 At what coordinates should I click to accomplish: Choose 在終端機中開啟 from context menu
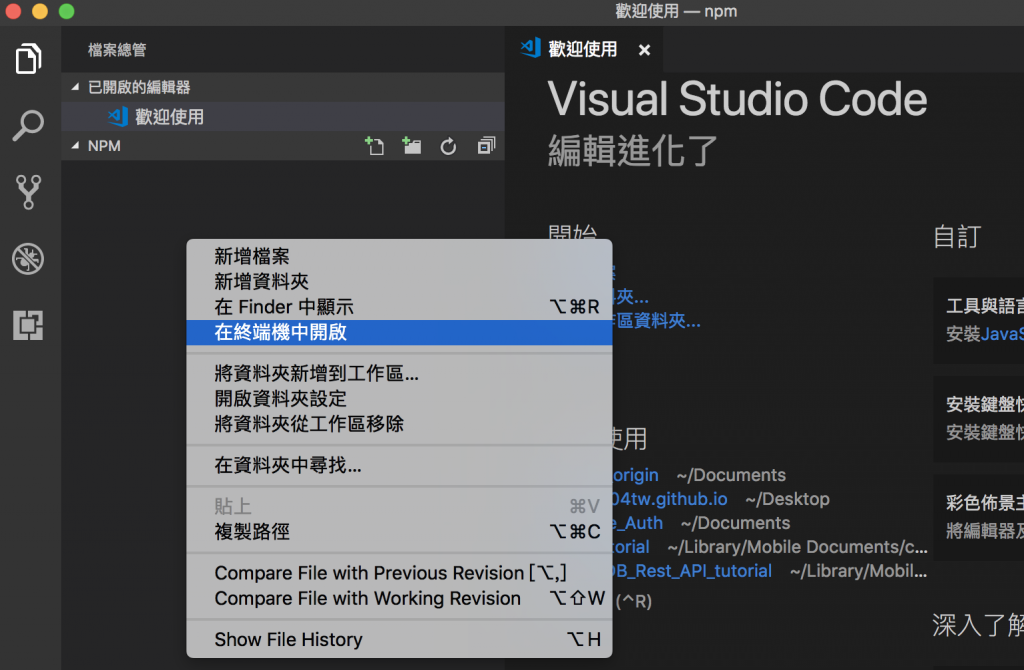pyautogui.click(x=399, y=332)
